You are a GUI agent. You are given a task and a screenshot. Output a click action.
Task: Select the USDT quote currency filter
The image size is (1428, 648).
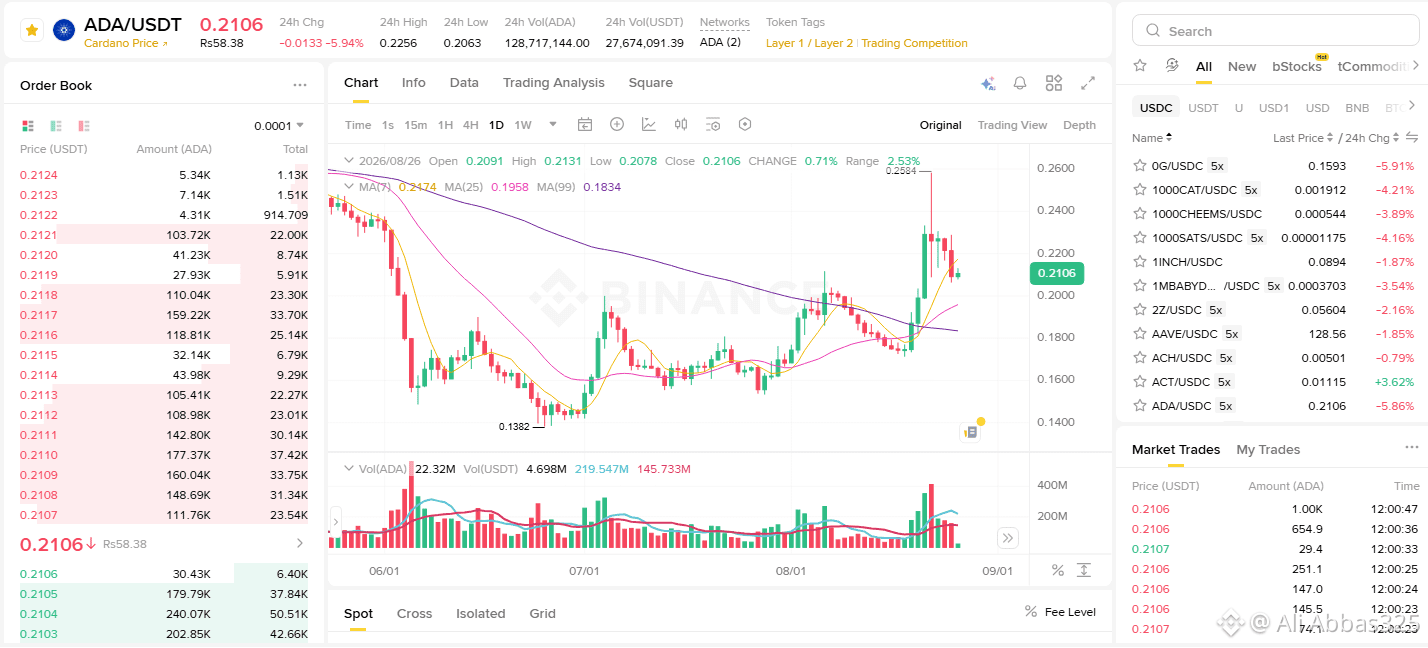[x=1203, y=108]
